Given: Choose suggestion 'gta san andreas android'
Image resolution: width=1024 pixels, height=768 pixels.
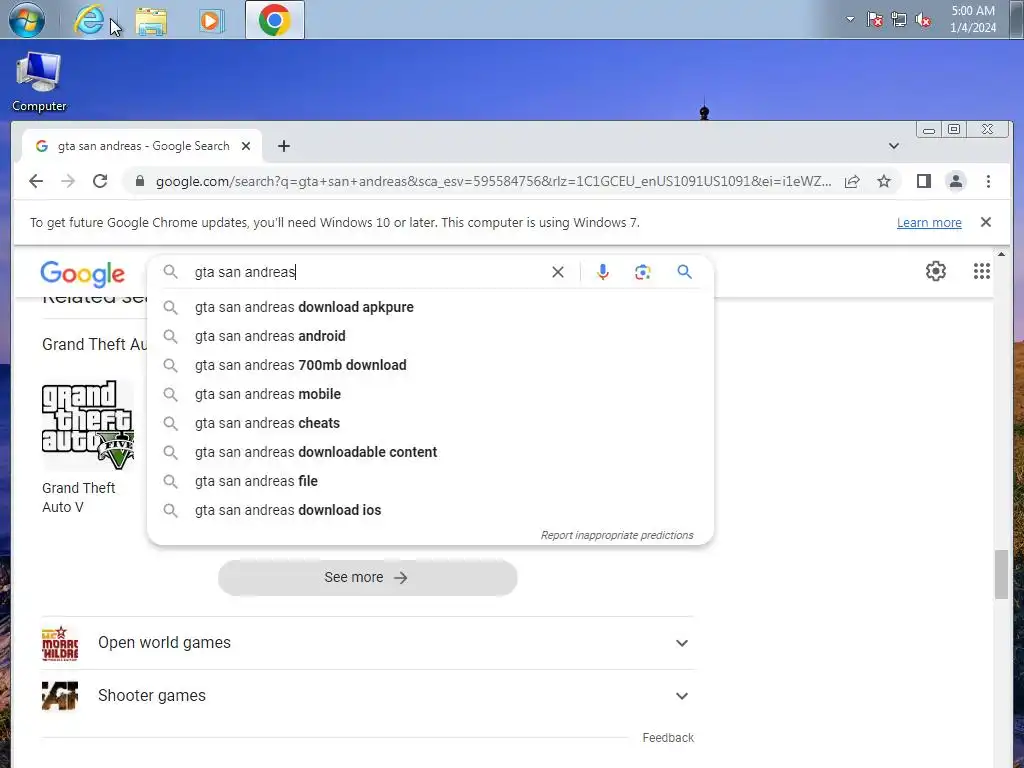Looking at the screenshot, I should coord(430,336).
